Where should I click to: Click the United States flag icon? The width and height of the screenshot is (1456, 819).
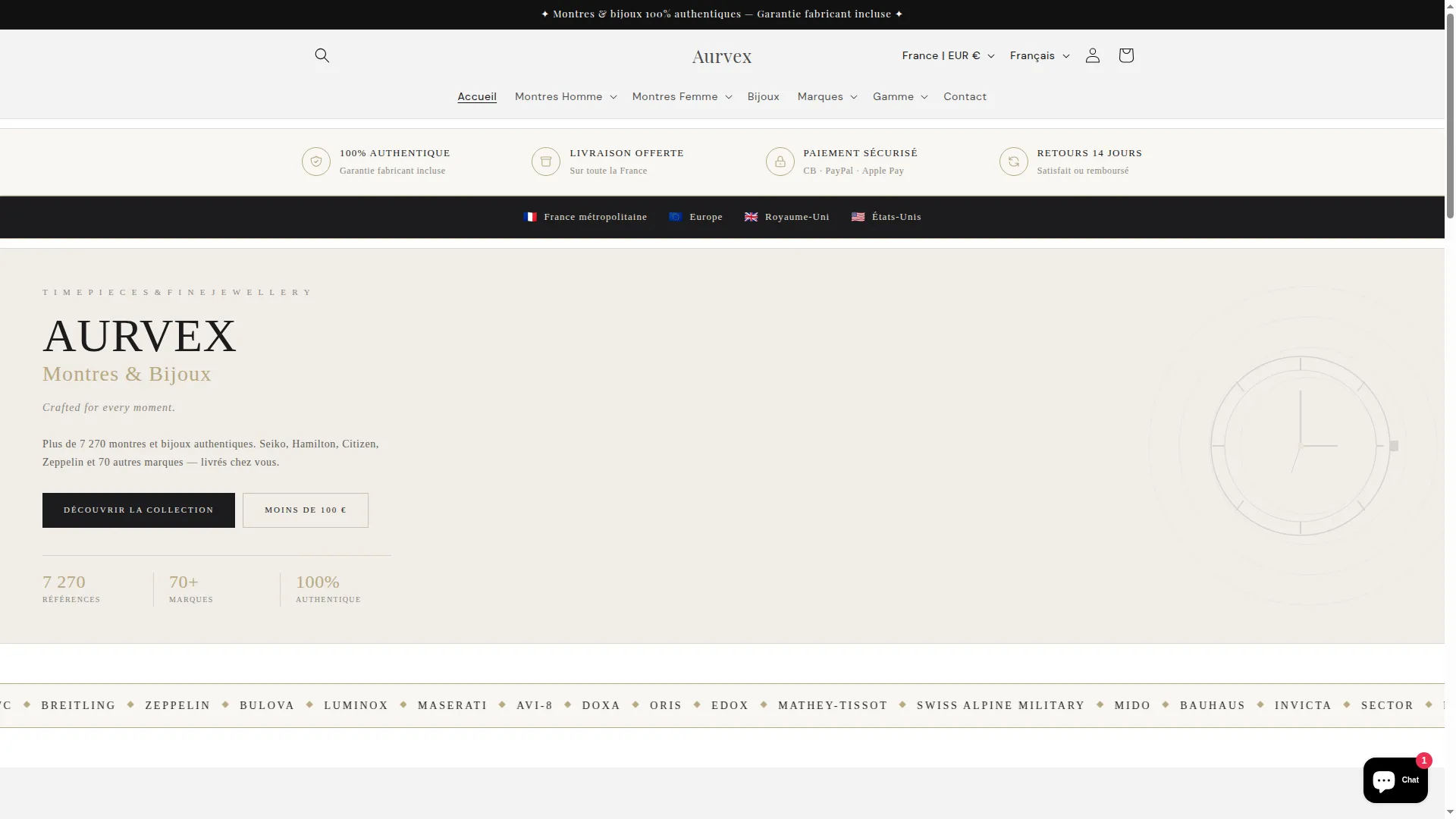coord(858,217)
